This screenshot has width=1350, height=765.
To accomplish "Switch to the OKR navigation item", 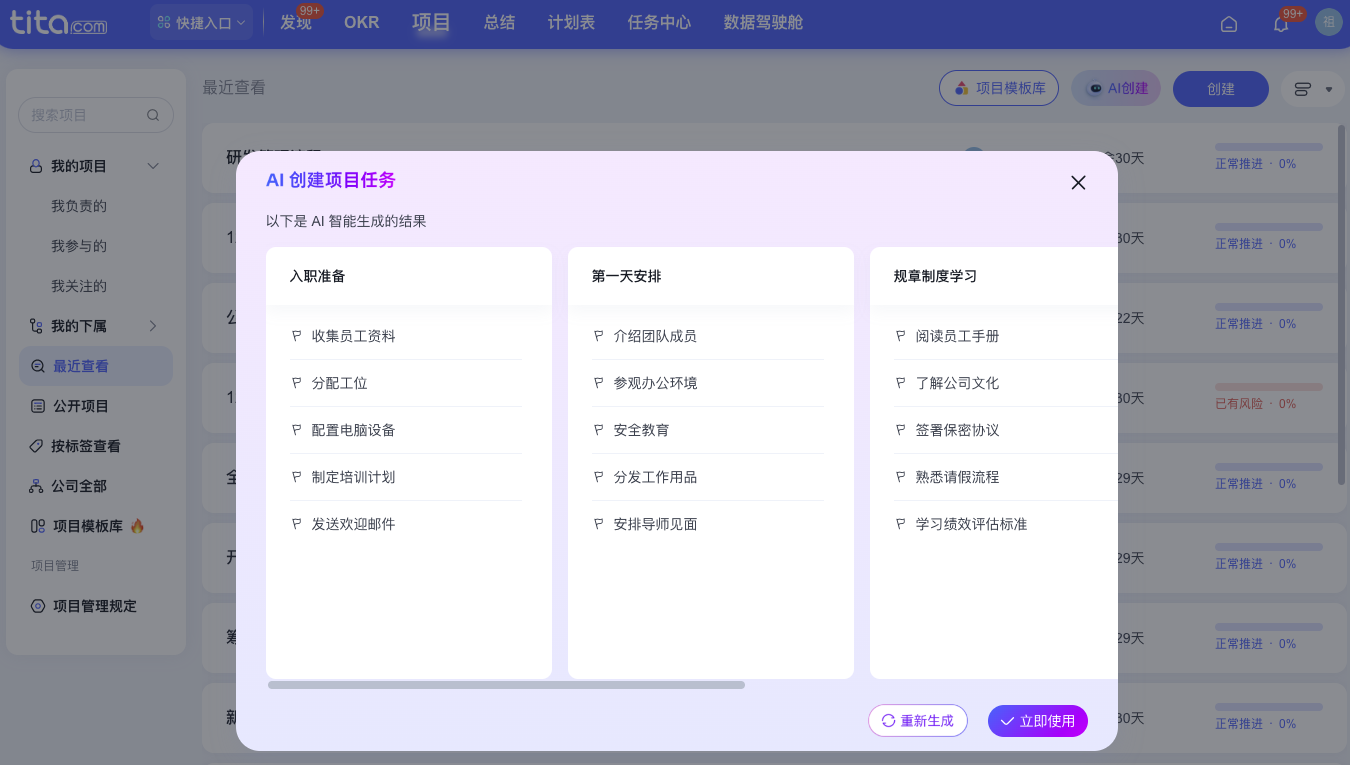I will [361, 21].
